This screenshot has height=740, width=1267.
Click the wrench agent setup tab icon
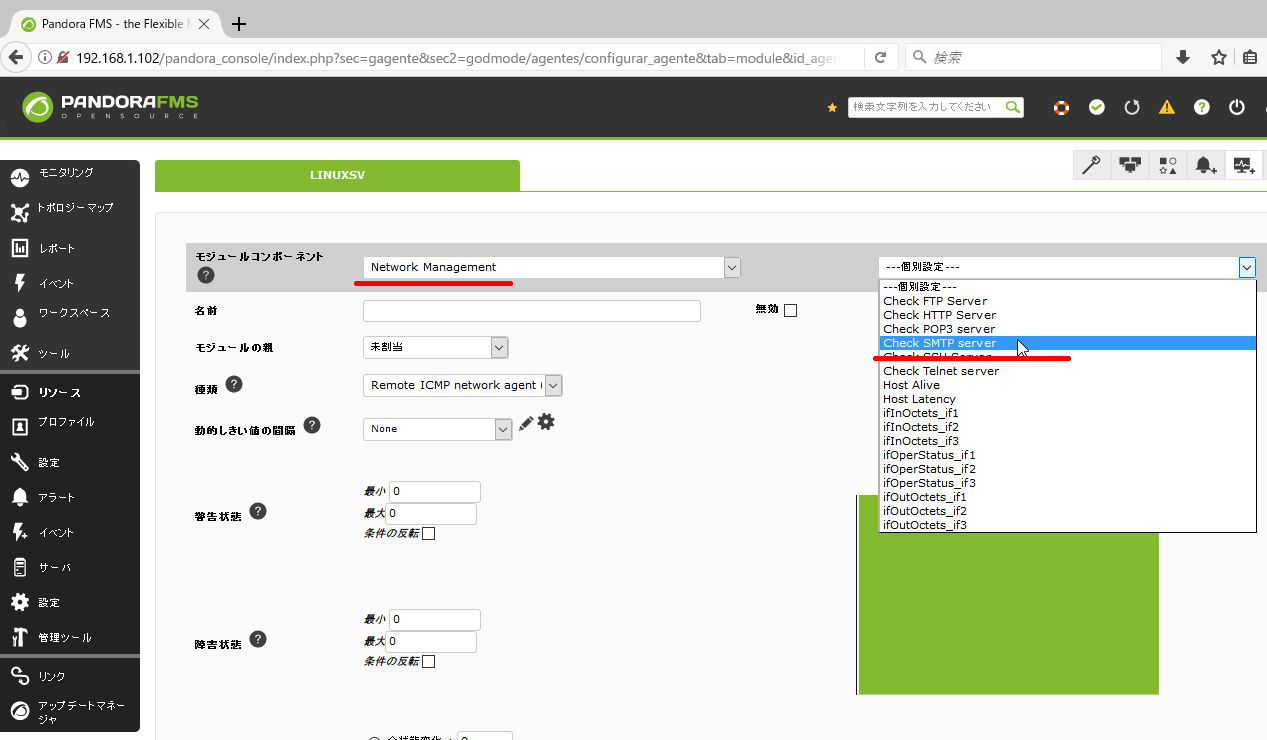tap(1091, 165)
